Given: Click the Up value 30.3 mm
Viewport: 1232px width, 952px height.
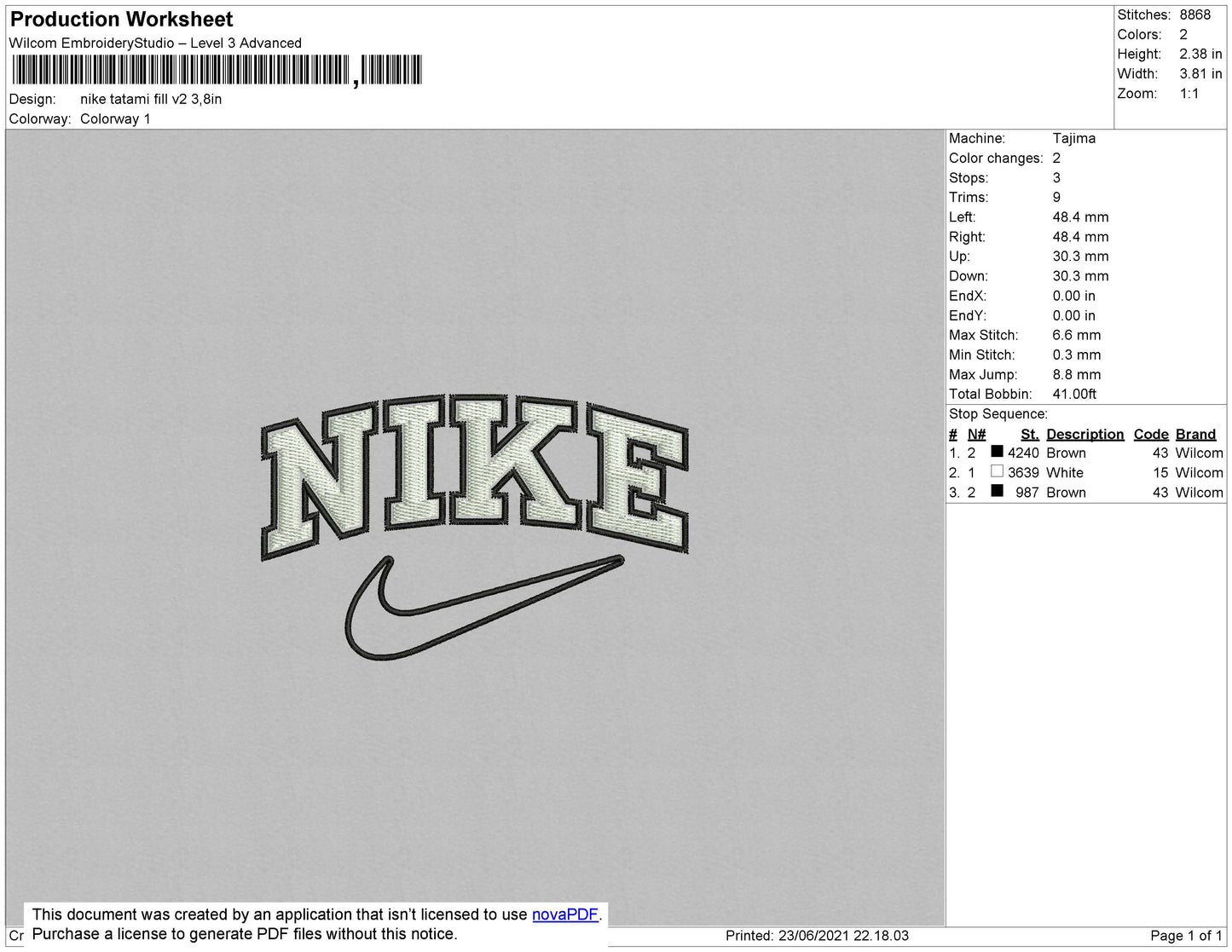Looking at the screenshot, I should 1080,256.
